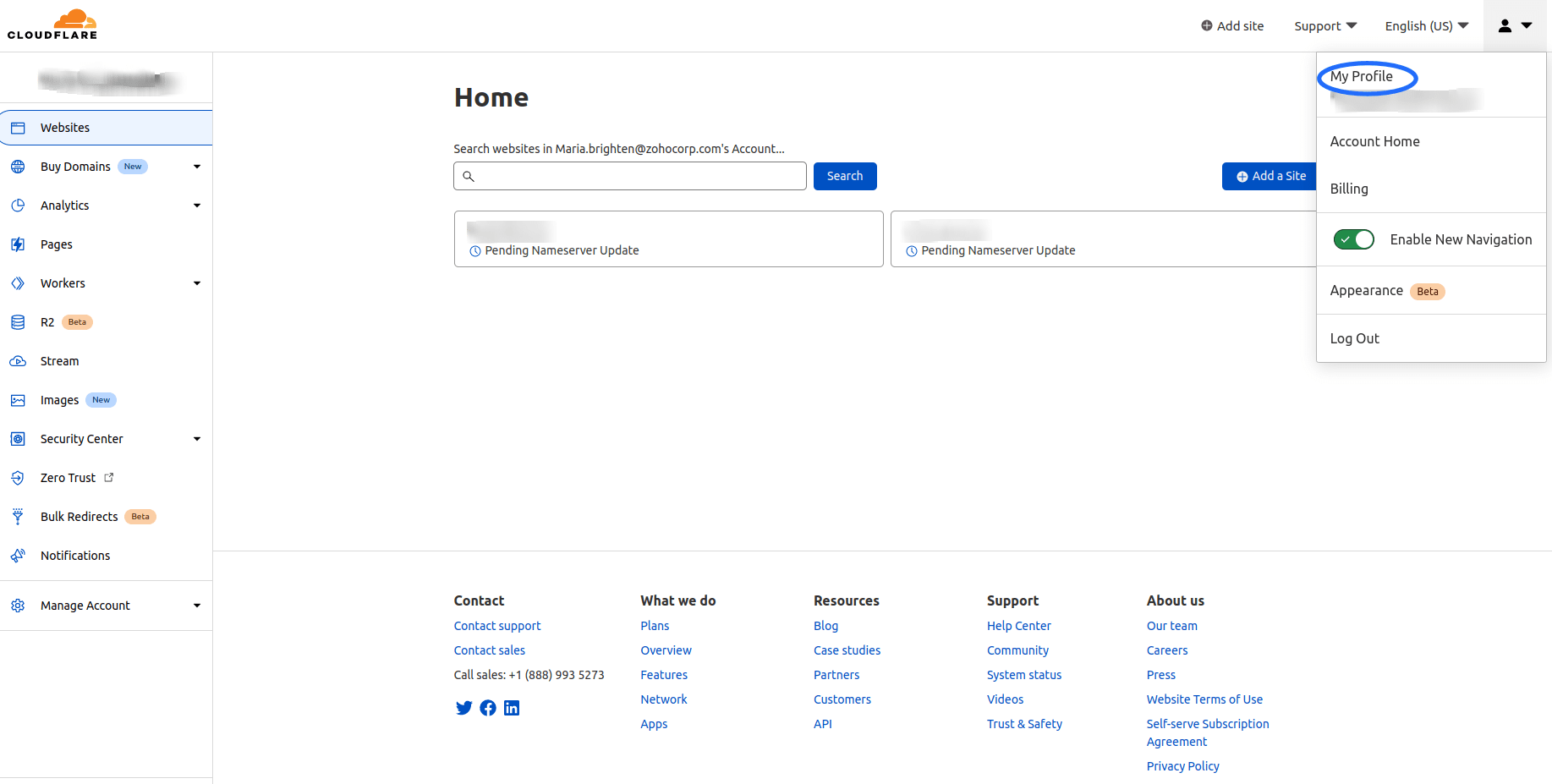Viewport: 1552px width, 784px height.
Task: Expand the Security Center submenu arrow
Action: [197, 439]
